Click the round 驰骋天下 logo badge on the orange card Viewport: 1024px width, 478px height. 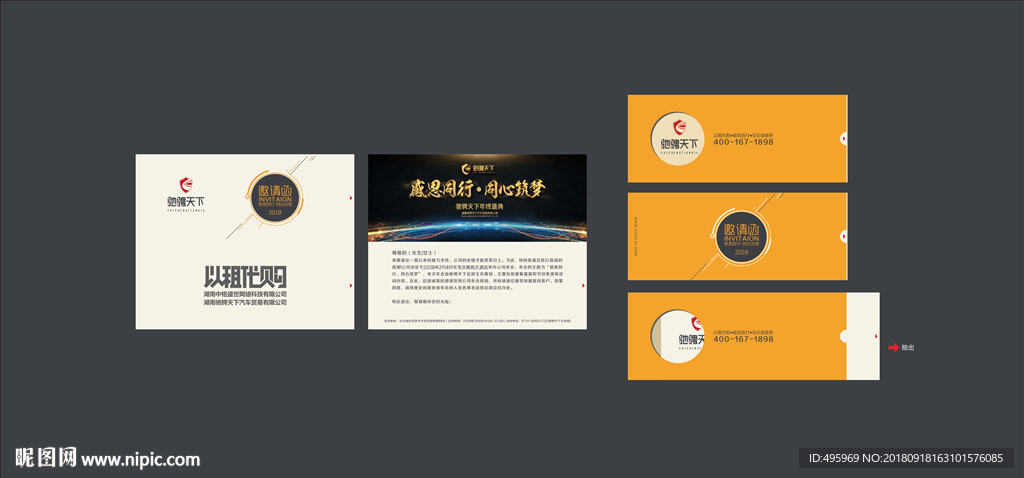pyautogui.click(x=679, y=138)
